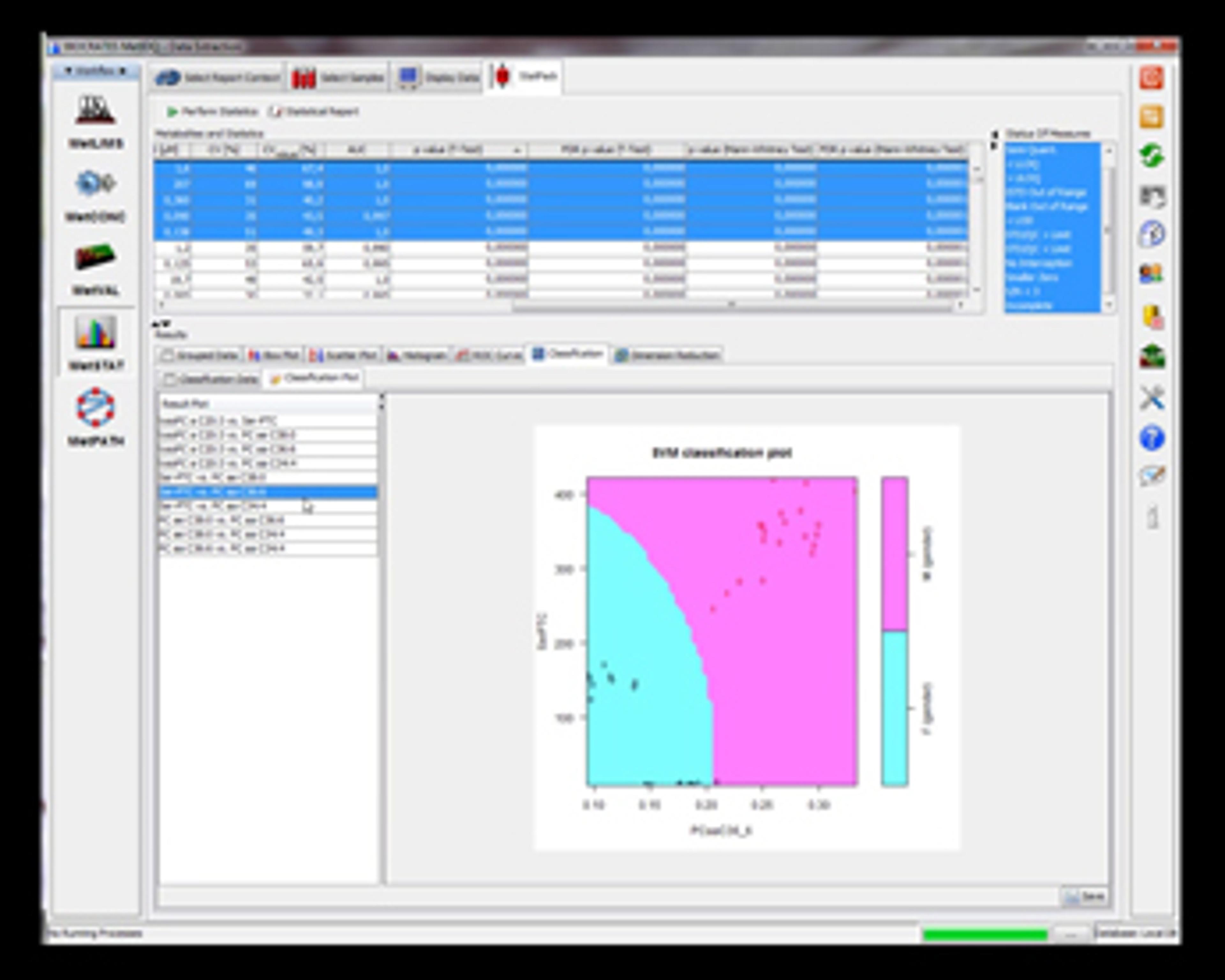
Task: Click the red icon at the top of the right toolbar
Action: pyautogui.click(x=1151, y=78)
